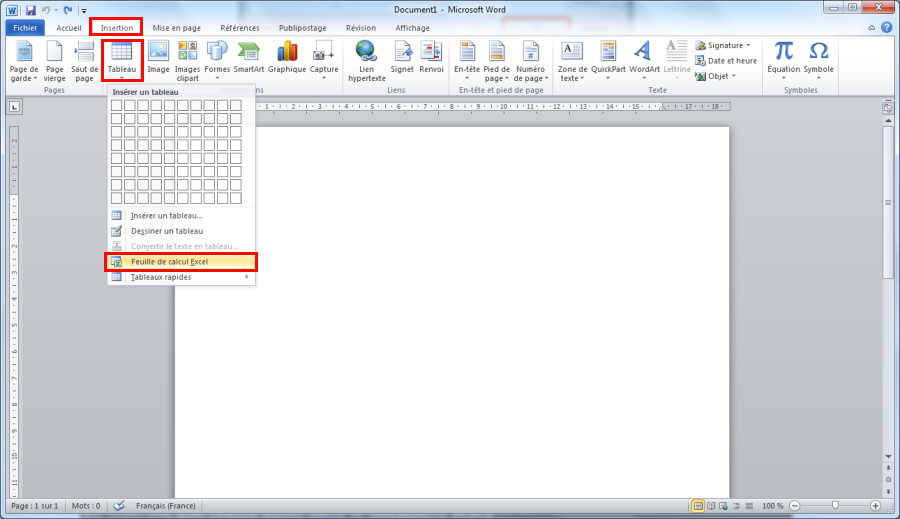Open the QuickPart gallery
Image resolution: width=900 pixels, height=519 pixels.
(608, 60)
